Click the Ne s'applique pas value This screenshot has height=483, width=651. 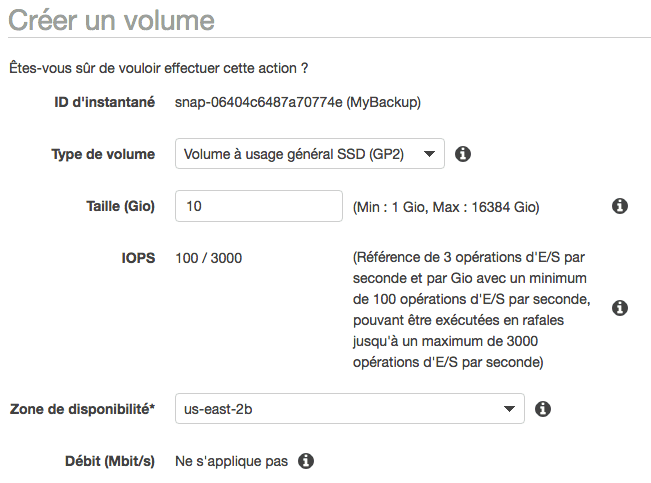coord(231,461)
